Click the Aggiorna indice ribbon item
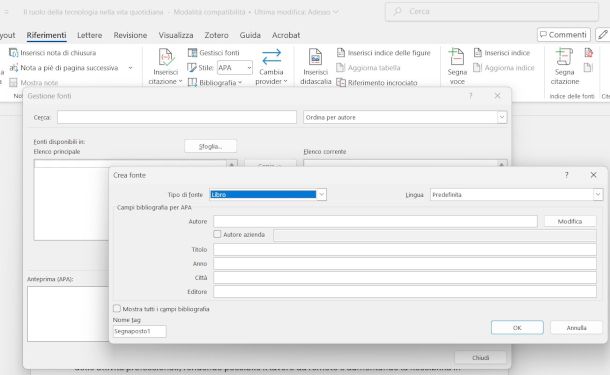The image size is (610, 375). 504,68
